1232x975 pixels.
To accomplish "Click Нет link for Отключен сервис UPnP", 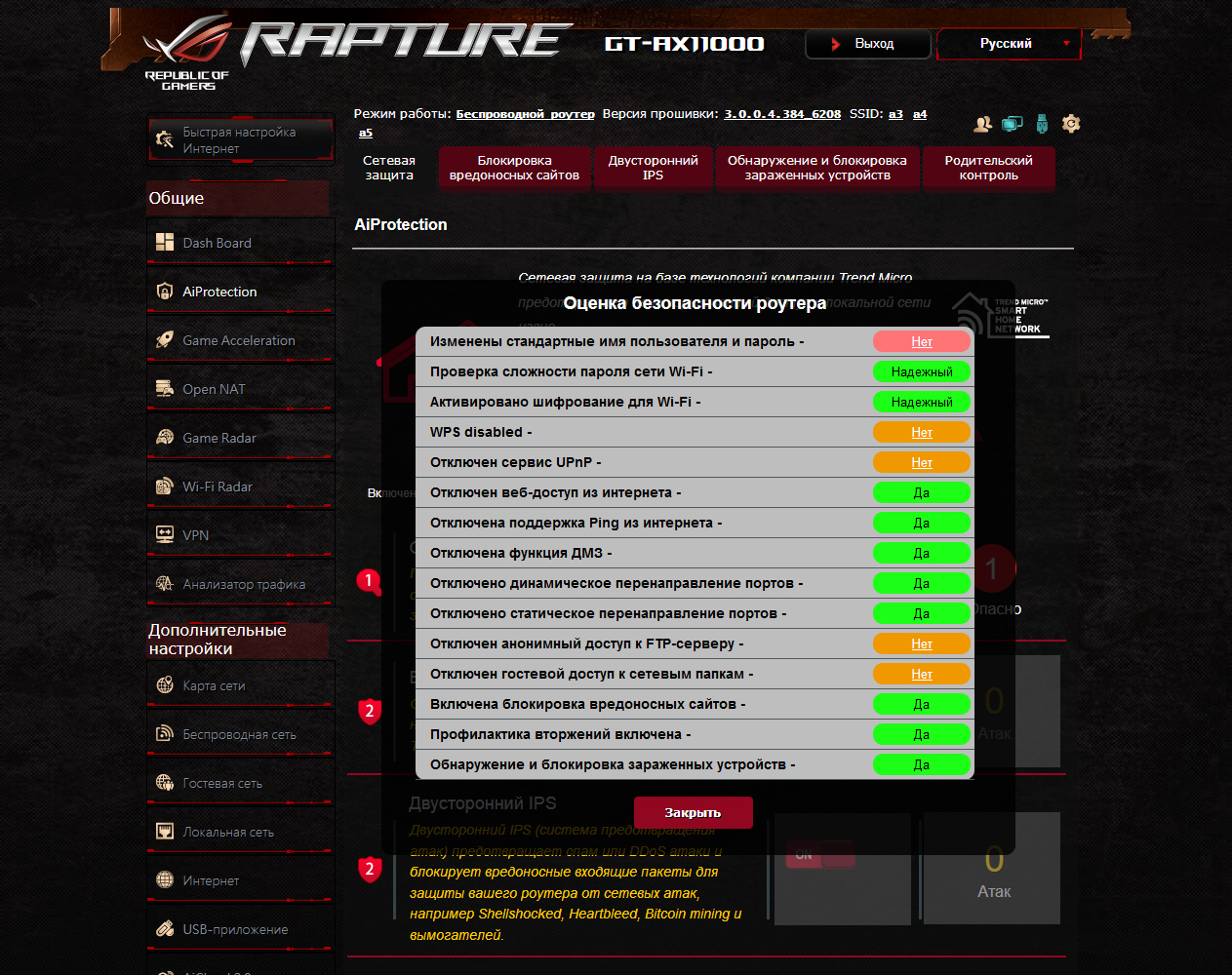I will [922, 462].
